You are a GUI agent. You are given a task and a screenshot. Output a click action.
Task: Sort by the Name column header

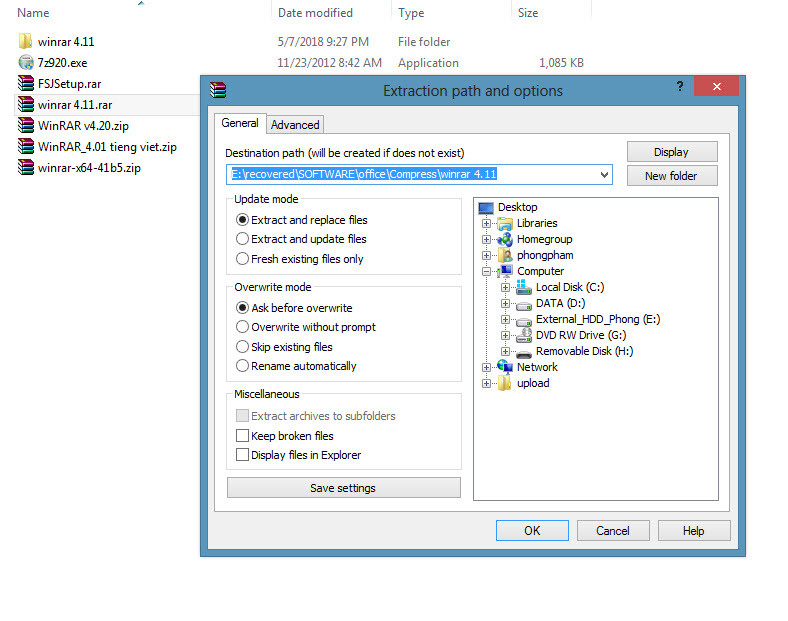coord(33,13)
